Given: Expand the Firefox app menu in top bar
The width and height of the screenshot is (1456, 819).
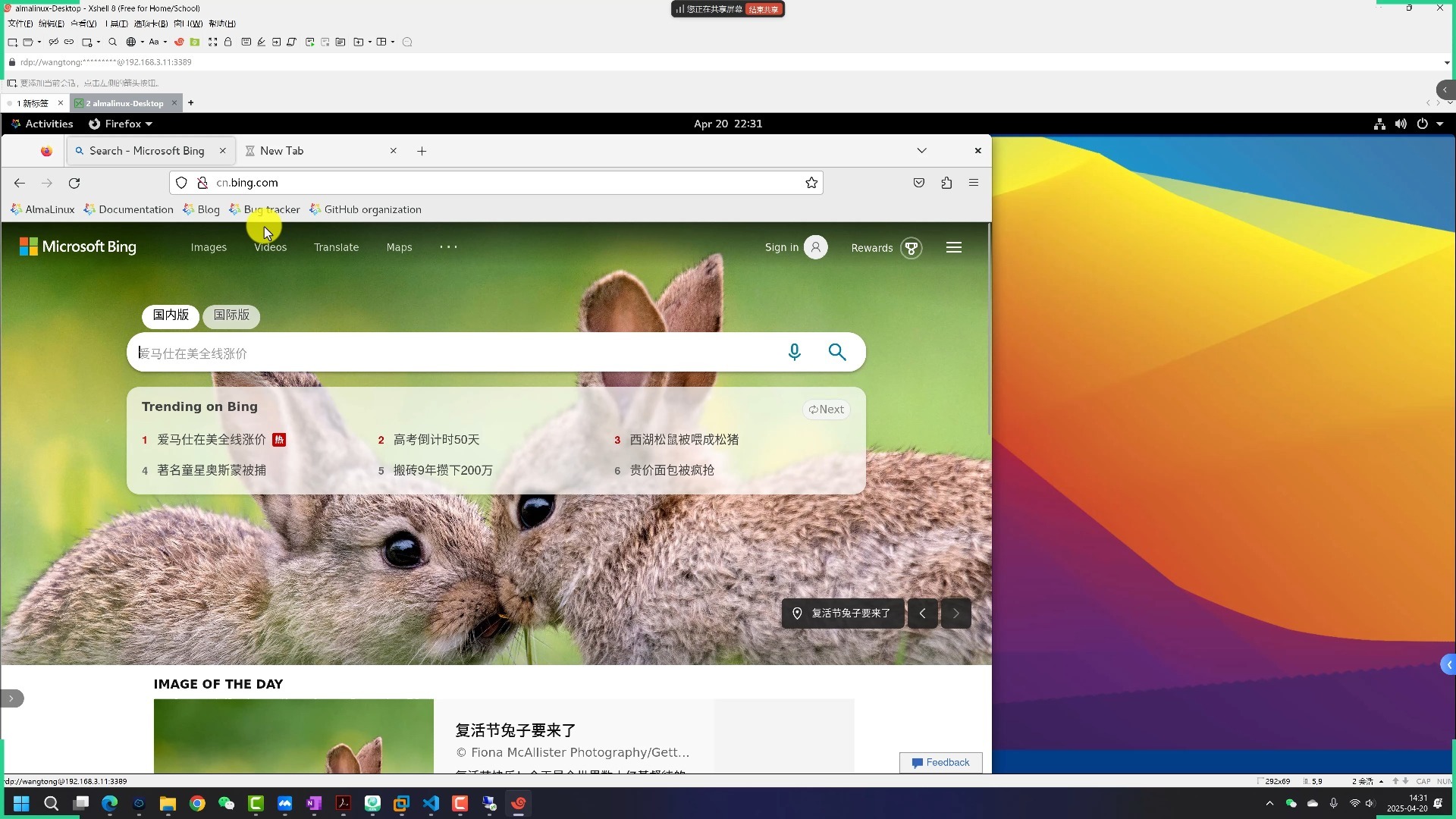Looking at the screenshot, I should pyautogui.click(x=121, y=124).
